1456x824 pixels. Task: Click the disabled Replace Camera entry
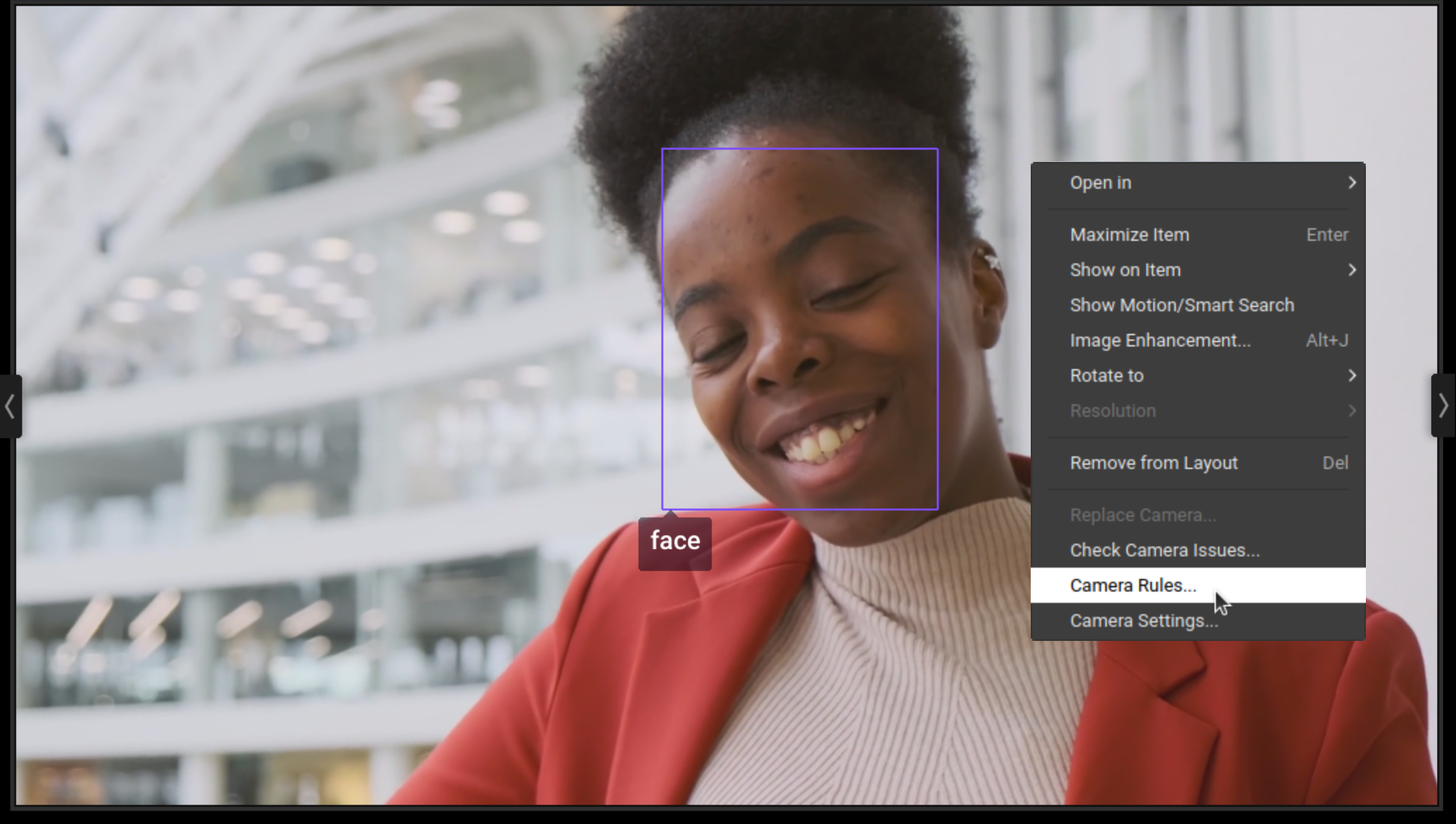[x=1143, y=516]
